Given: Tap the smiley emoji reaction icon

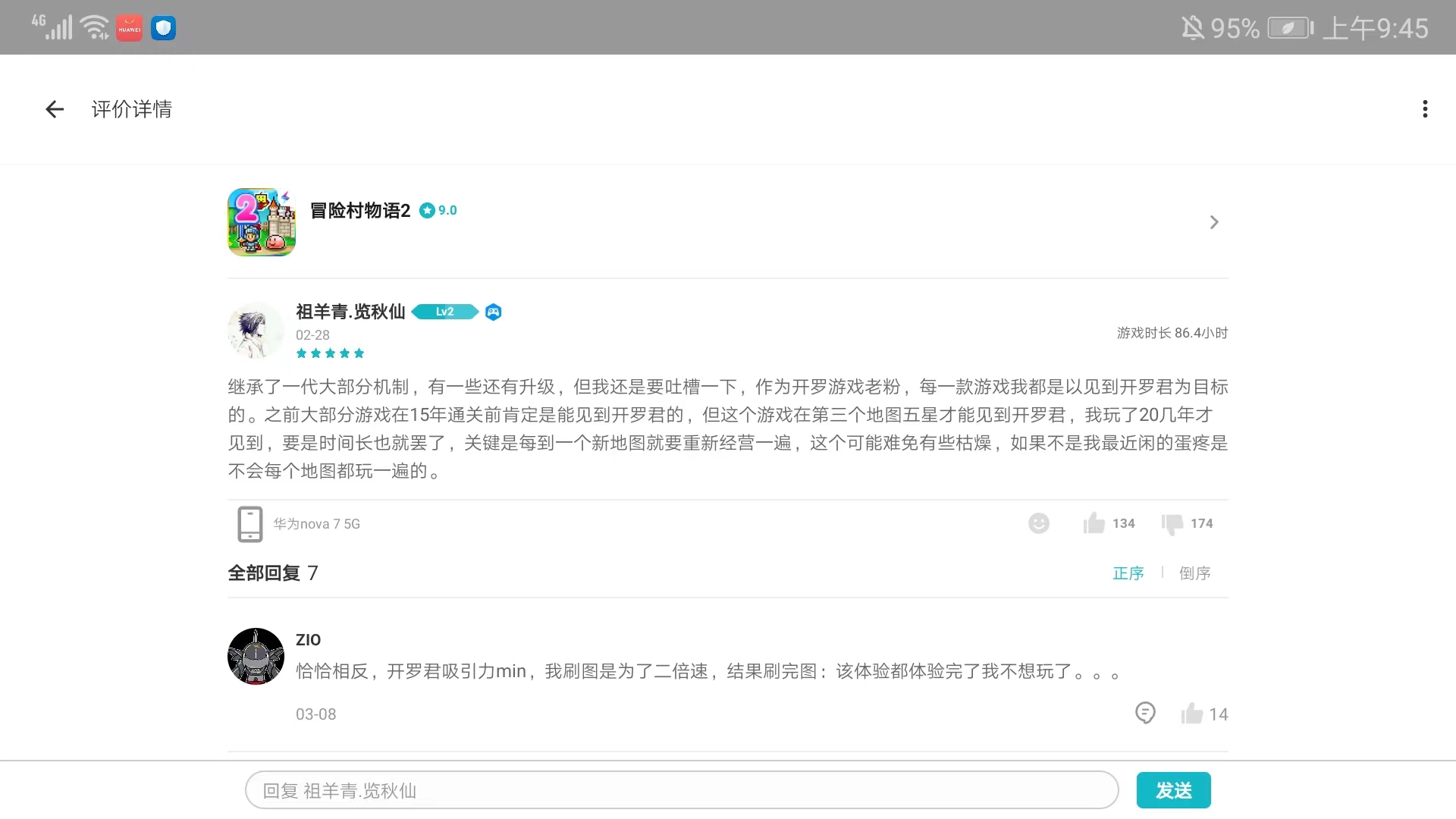Looking at the screenshot, I should 1038,523.
